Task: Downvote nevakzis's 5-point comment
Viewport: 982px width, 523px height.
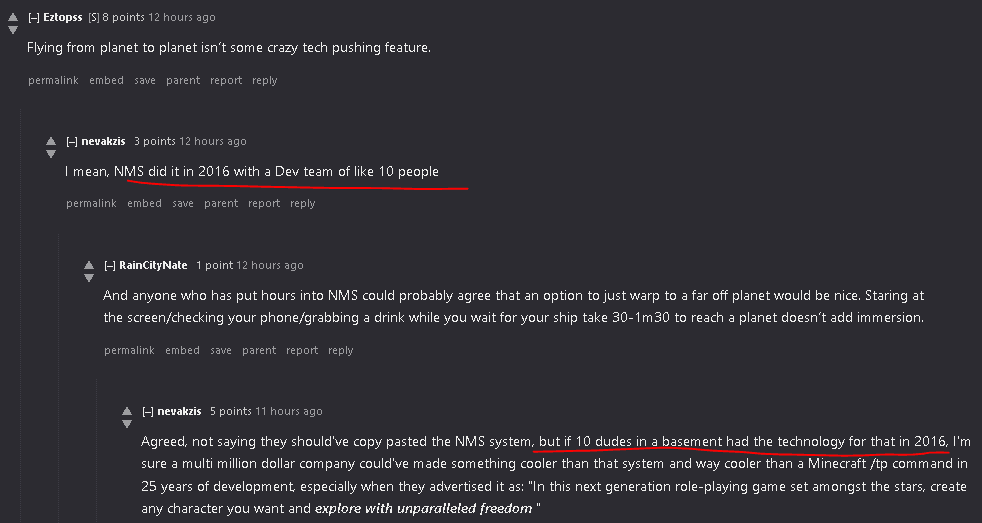Action: (x=127, y=424)
